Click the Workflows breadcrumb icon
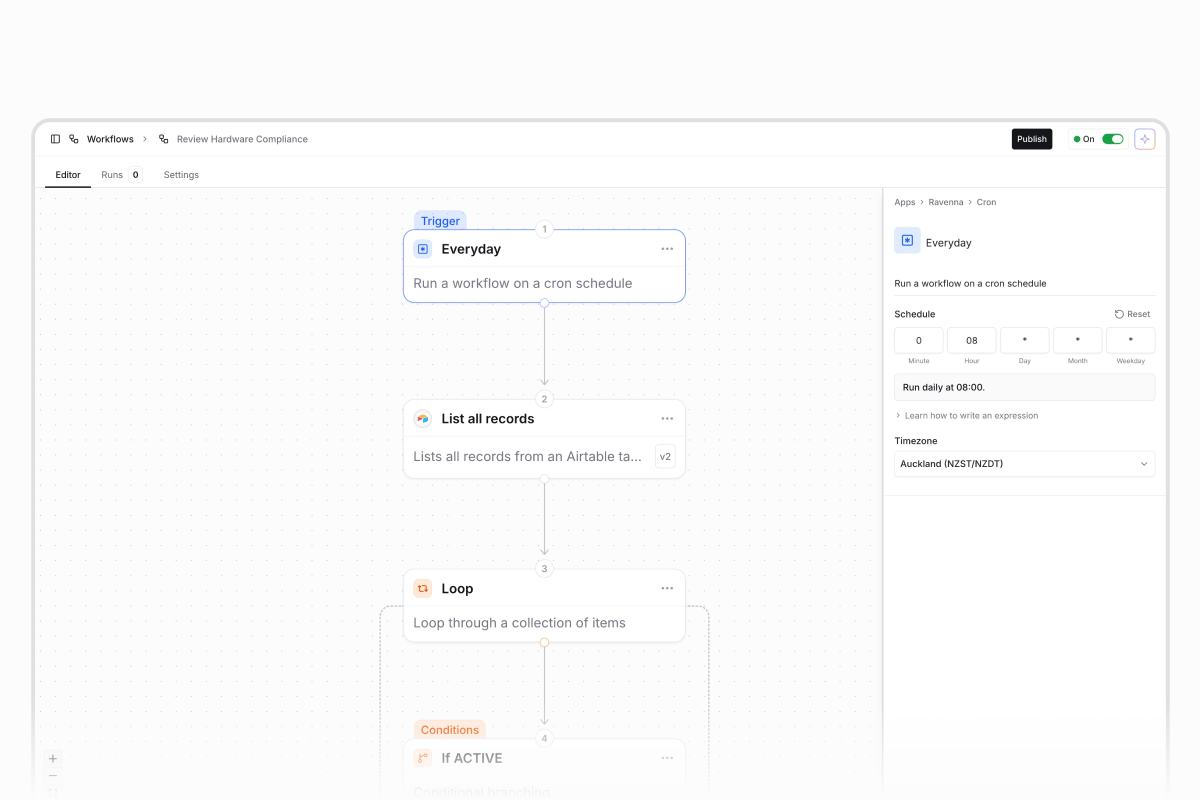Screen dimensions: 1200x800 pos(74,139)
